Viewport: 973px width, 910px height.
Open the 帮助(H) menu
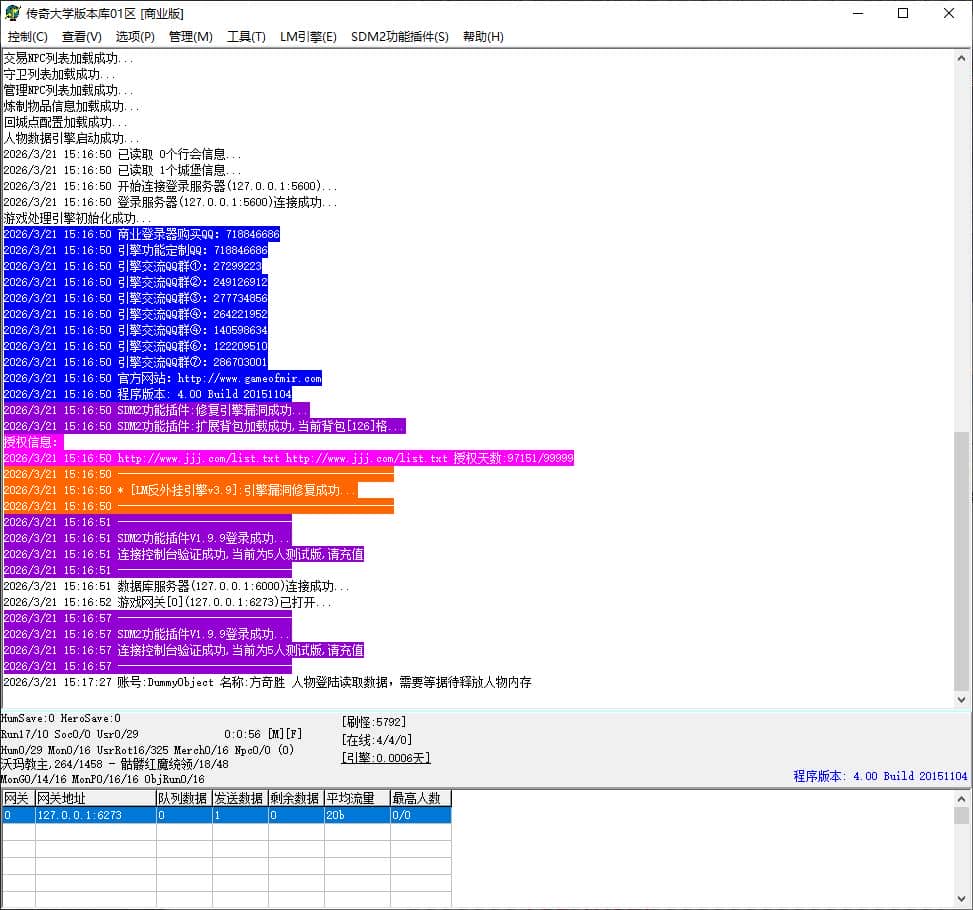click(x=483, y=37)
